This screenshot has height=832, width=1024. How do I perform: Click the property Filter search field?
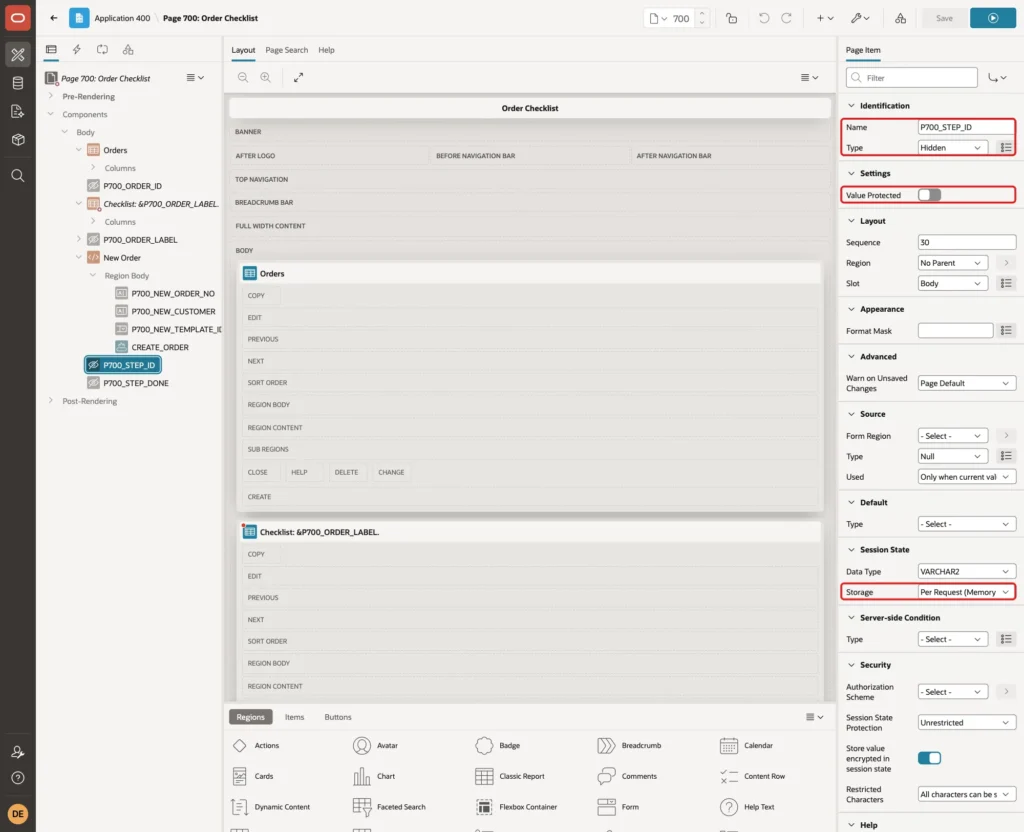pyautogui.click(x=912, y=78)
